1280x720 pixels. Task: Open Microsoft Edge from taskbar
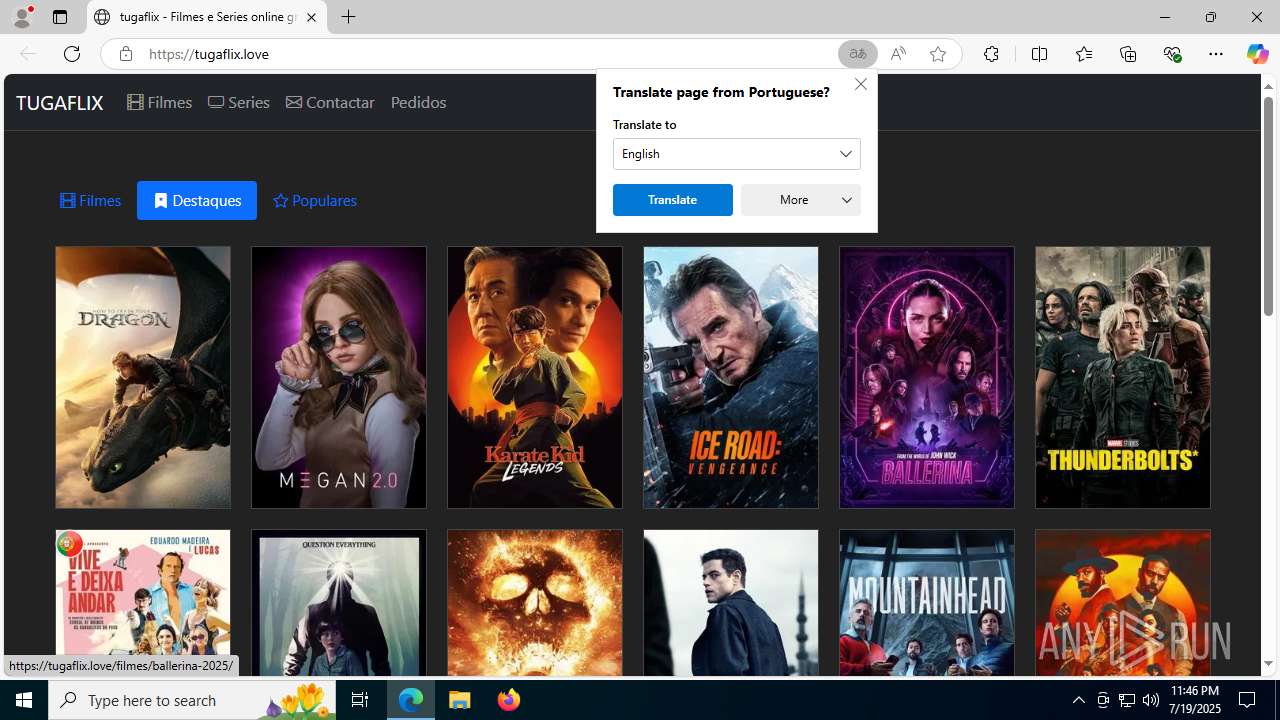[x=411, y=700]
